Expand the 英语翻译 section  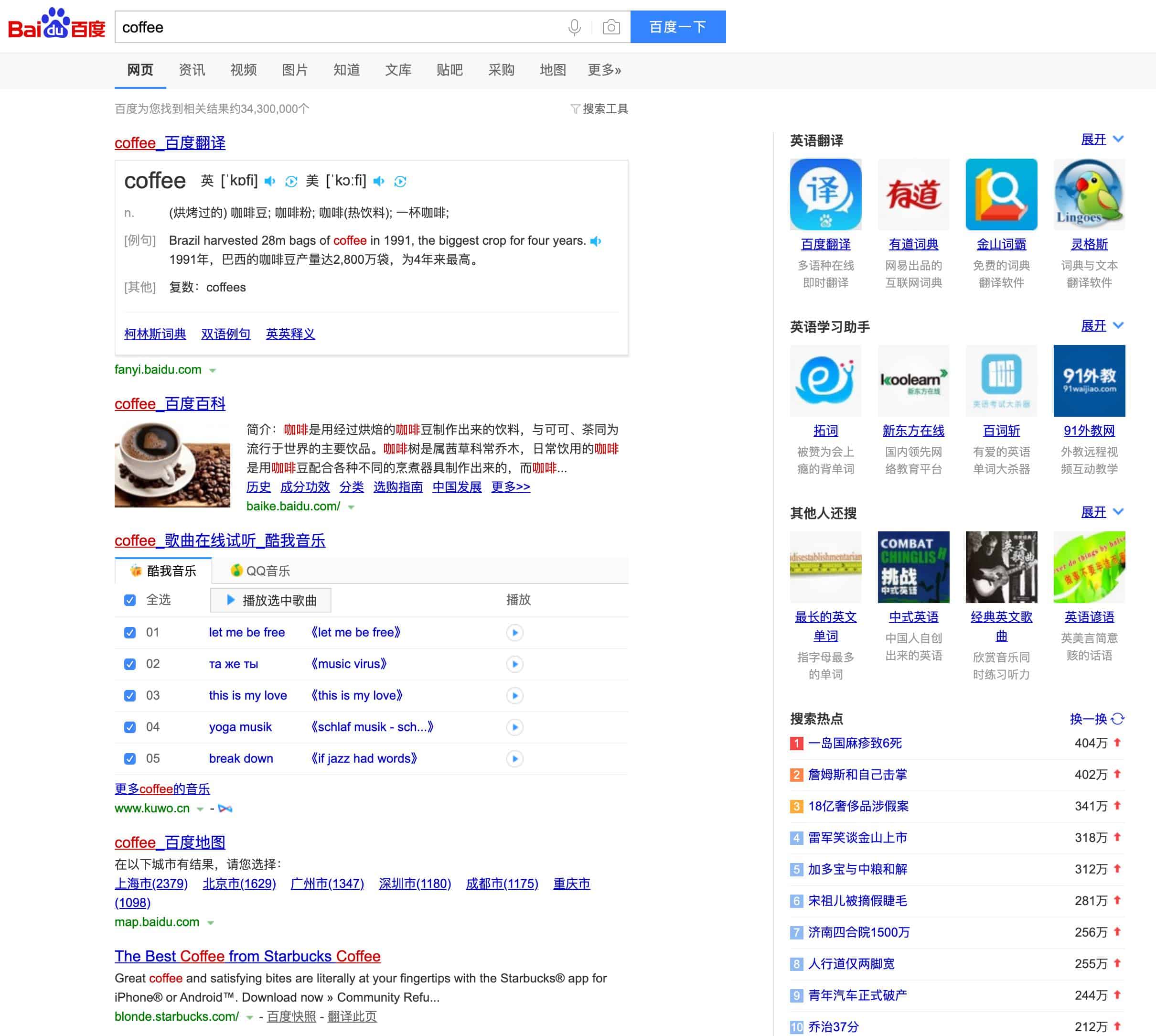pos(1102,140)
